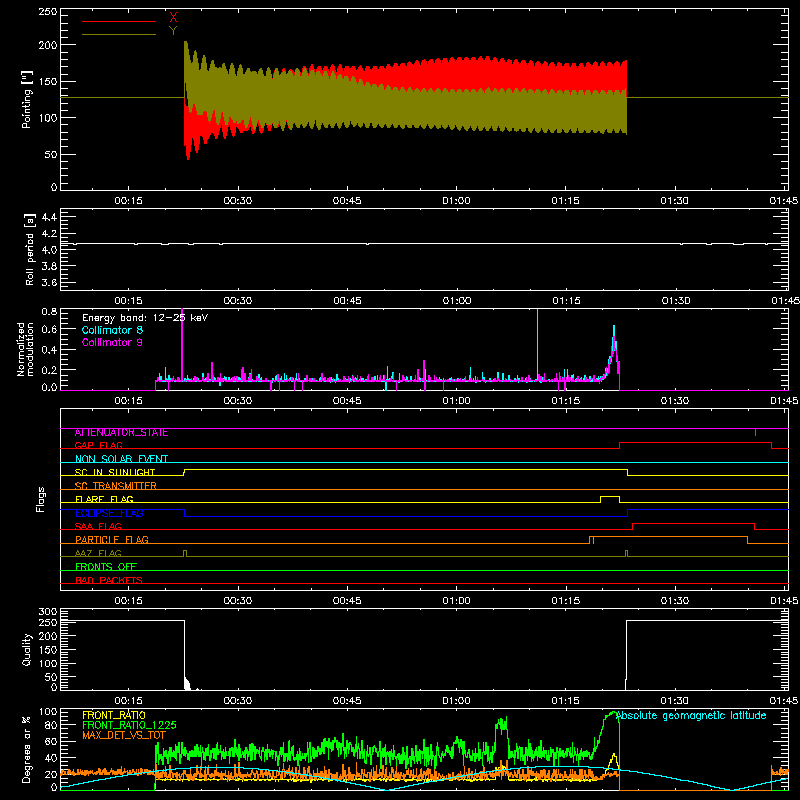The image size is (800, 800).
Task: Click the olive flag label below PARTICLE_FLAG
Action: pos(98,554)
